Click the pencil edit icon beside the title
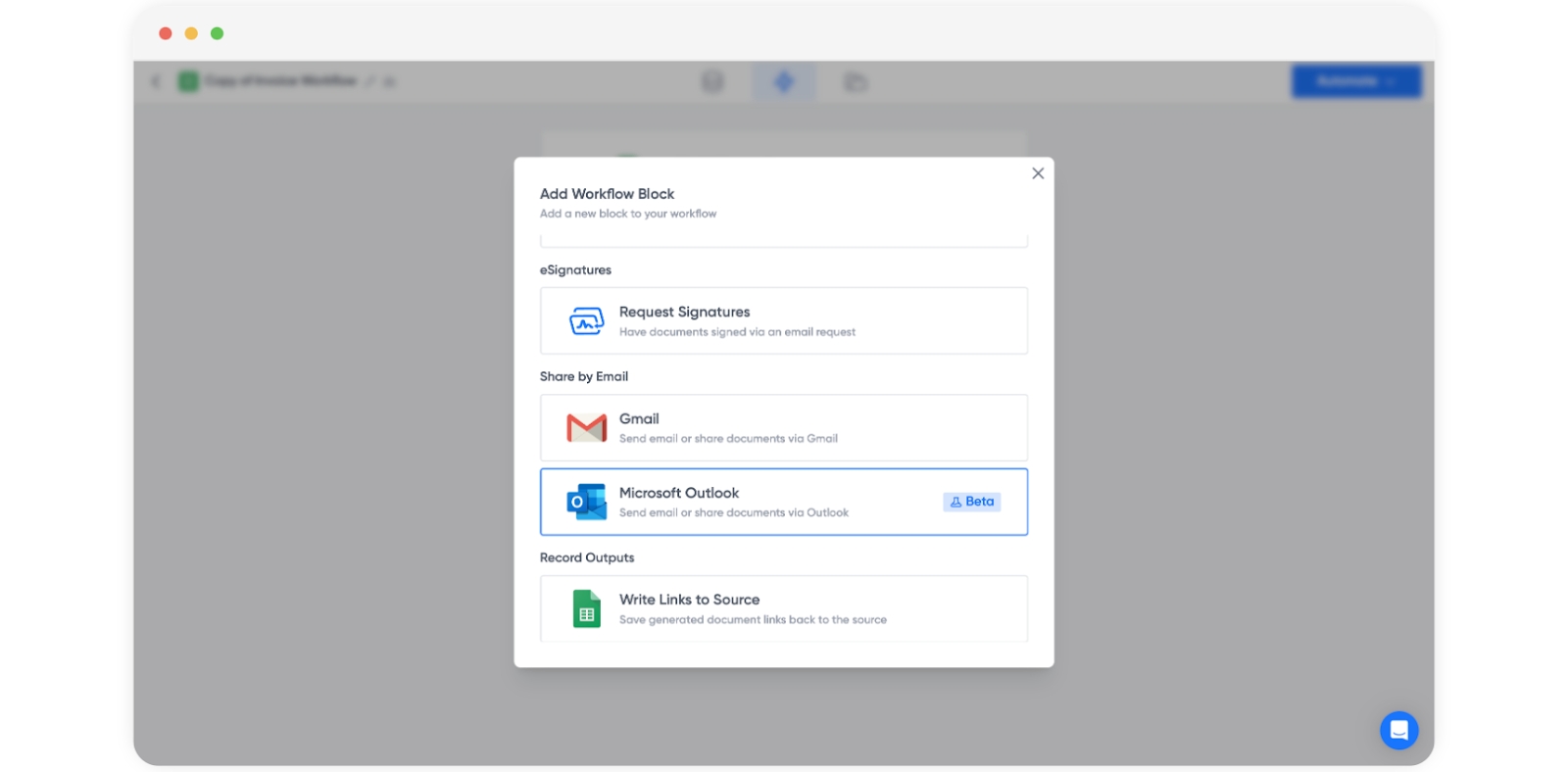The width and height of the screenshot is (1568, 772). click(370, 82)
